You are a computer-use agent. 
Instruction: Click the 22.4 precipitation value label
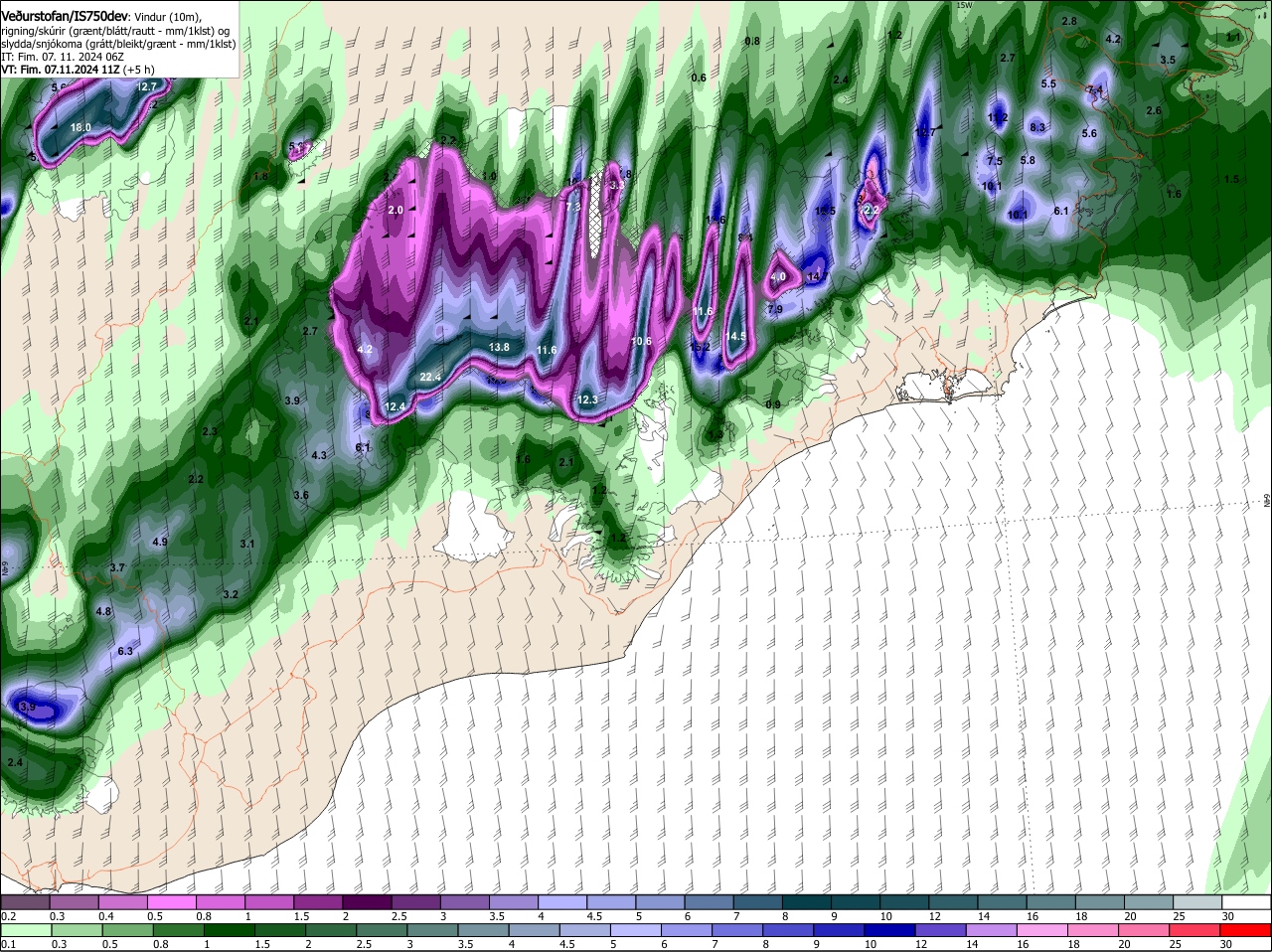pyautogui.click(x=429, y=378)
